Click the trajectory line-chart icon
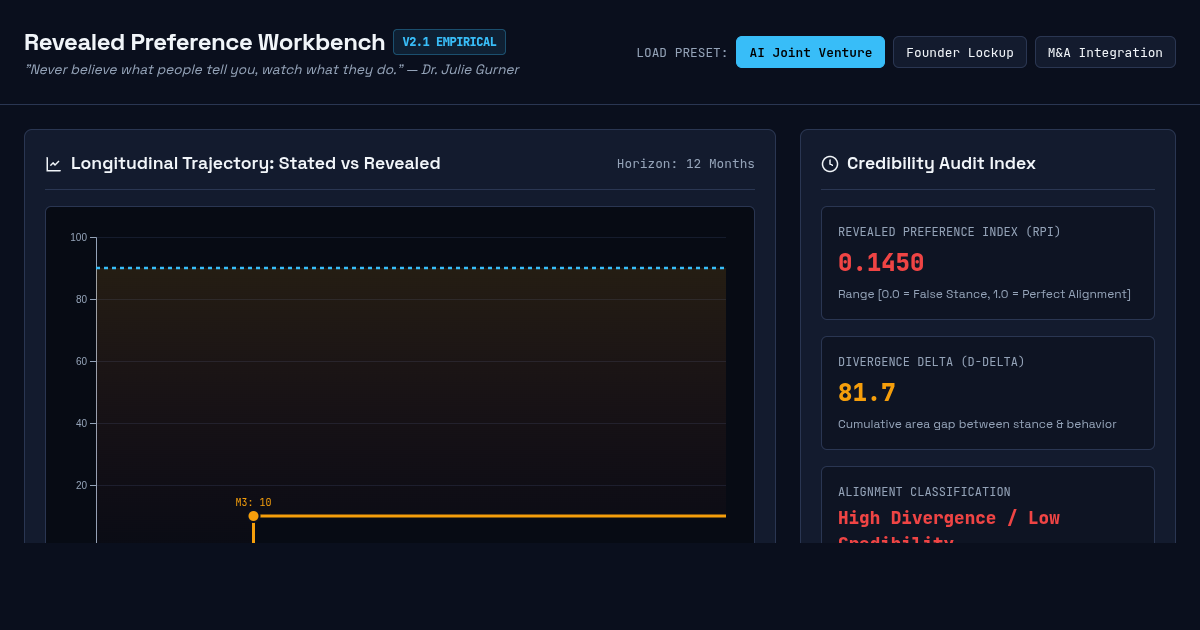The image size is (1200, 630). (x=54, y=164)
